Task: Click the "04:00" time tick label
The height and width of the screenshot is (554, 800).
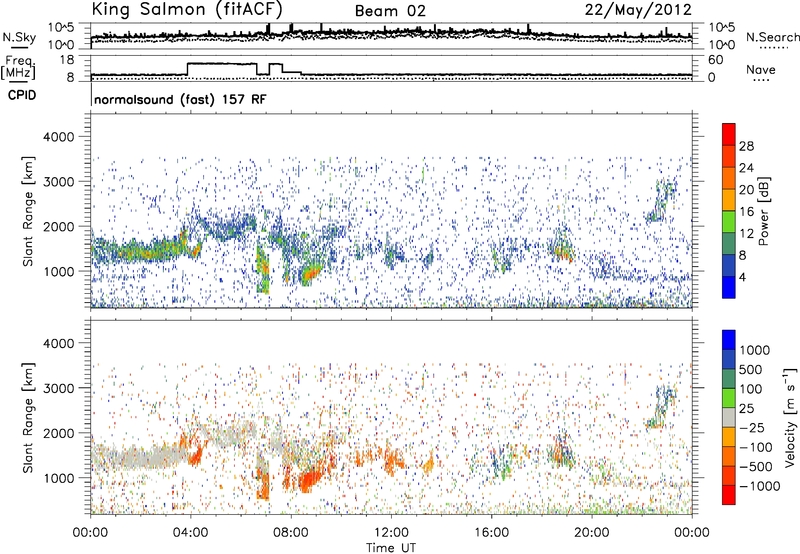Action: [x=191, y=533]
